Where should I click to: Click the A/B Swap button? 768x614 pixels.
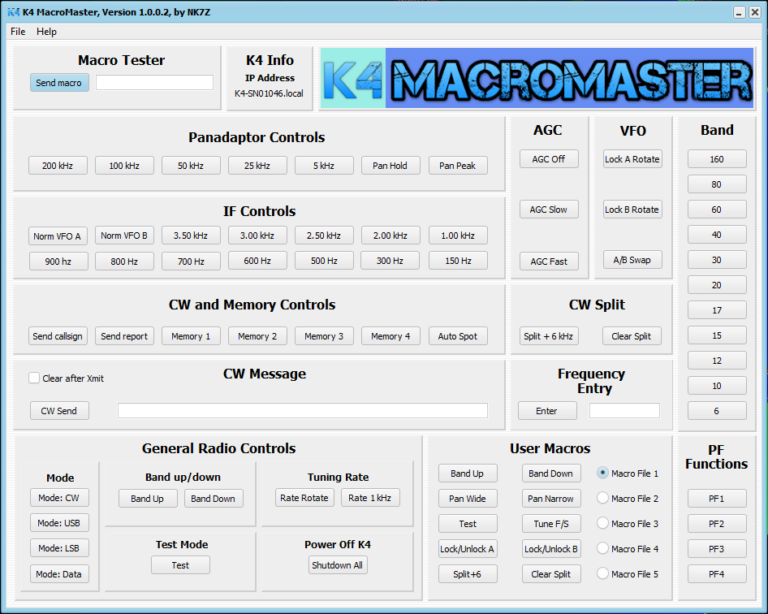[632, 260]
